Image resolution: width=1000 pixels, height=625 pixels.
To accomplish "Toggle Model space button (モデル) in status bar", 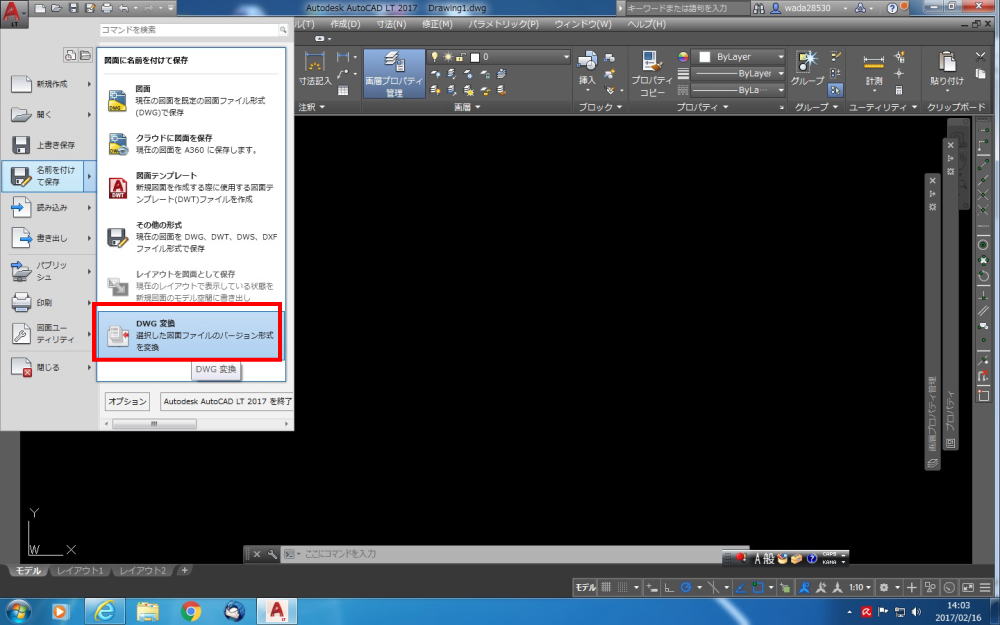I will coord(585,587).
